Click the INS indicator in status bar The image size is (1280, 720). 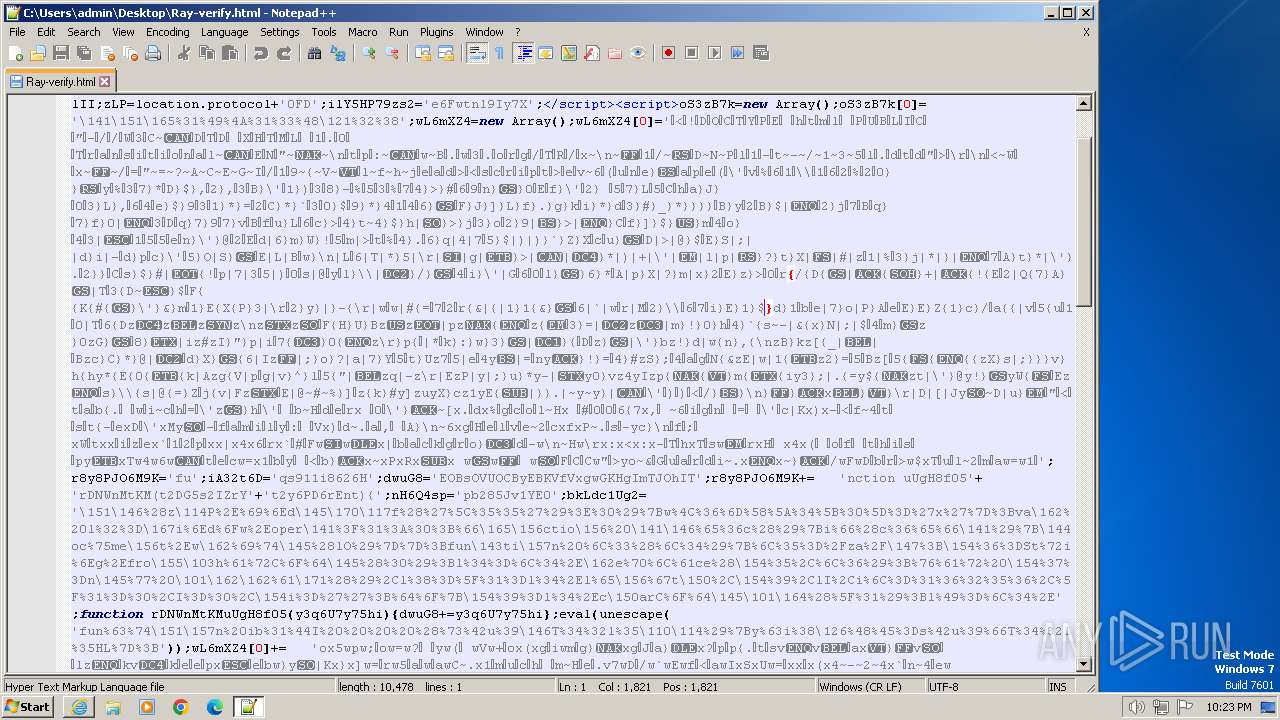[x=1058, y=687]
